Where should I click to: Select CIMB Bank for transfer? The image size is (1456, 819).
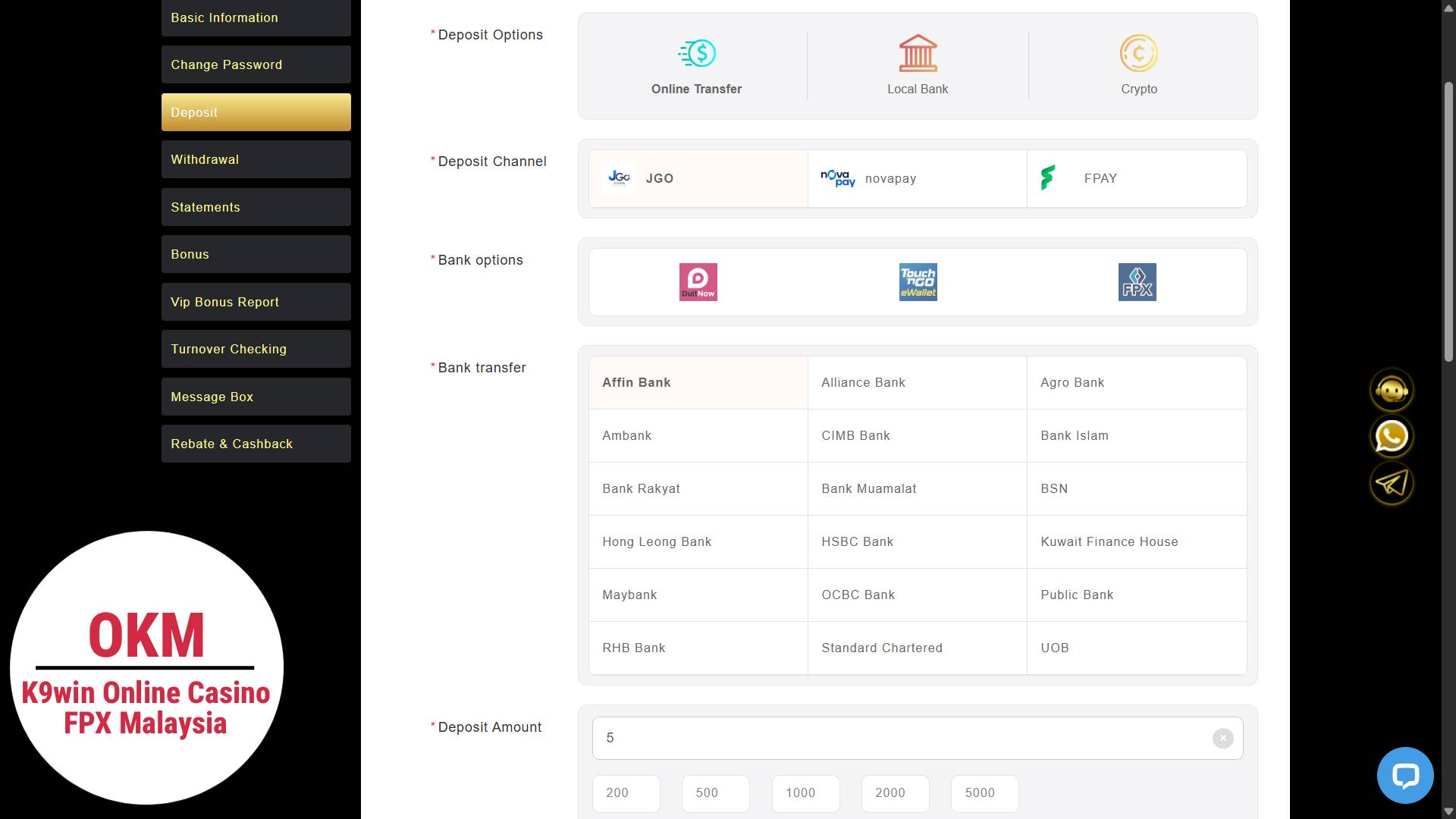point(918,436)
